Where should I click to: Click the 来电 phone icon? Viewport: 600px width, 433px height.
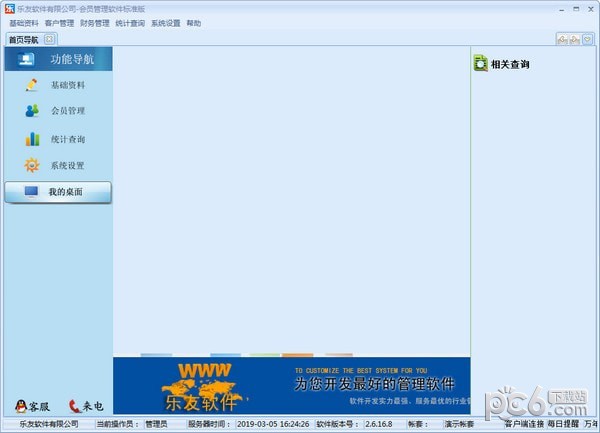click(75, 406)
